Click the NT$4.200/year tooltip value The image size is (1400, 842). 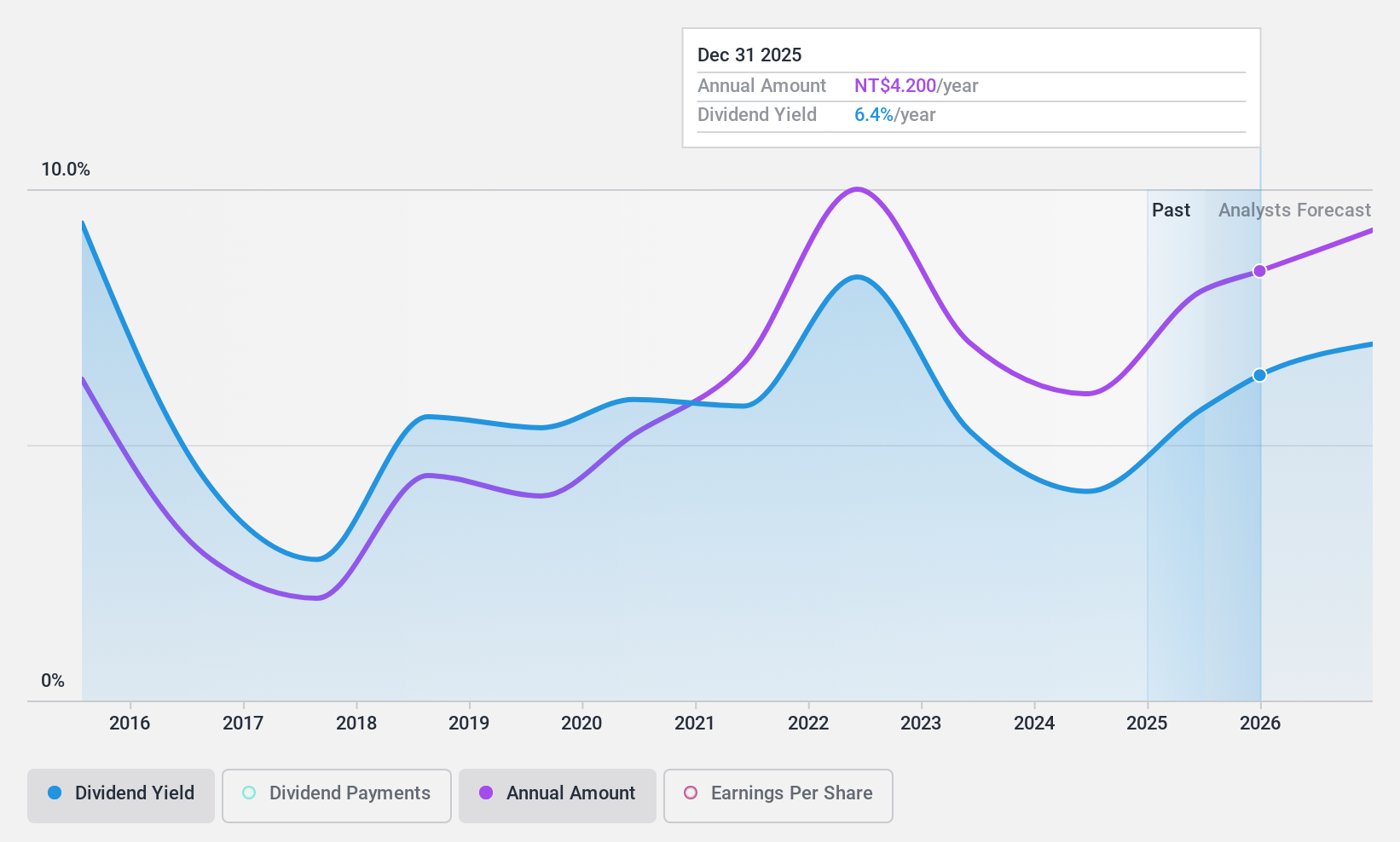click(917, 85)
